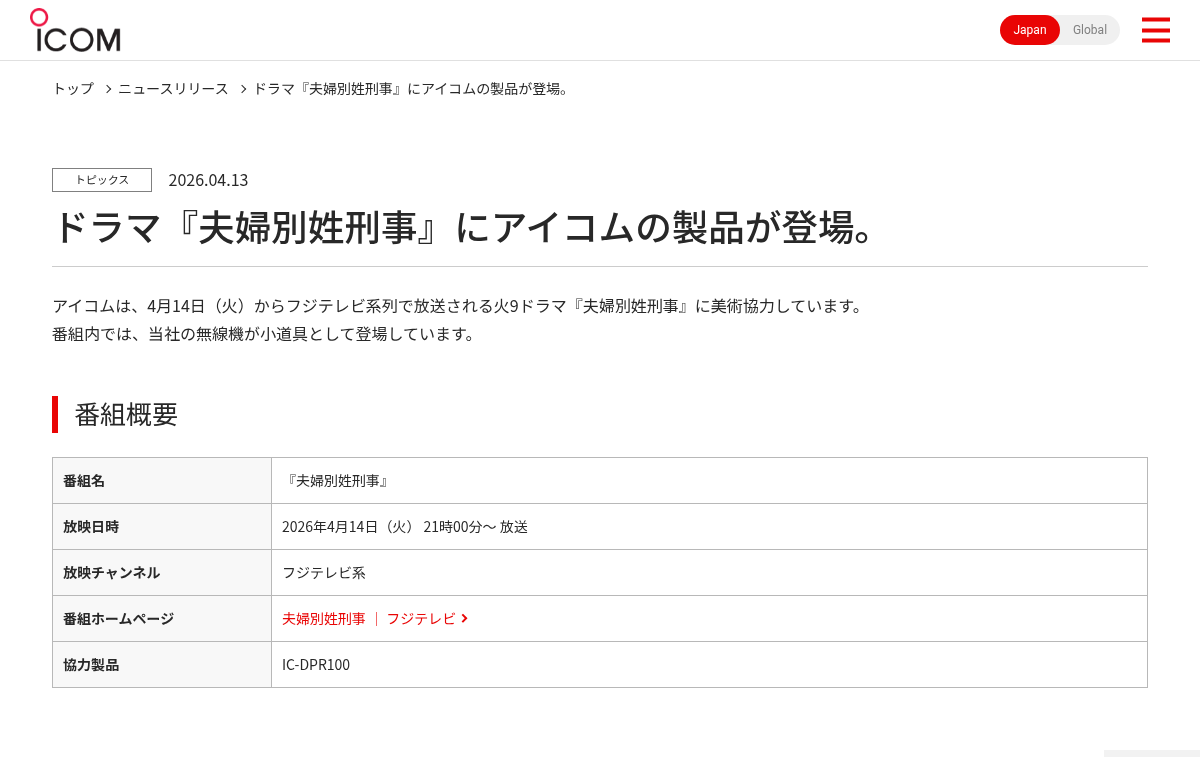The image size is (1200, 757).
Task: Click the トピックス category tag
Action: tap(102, 180)
